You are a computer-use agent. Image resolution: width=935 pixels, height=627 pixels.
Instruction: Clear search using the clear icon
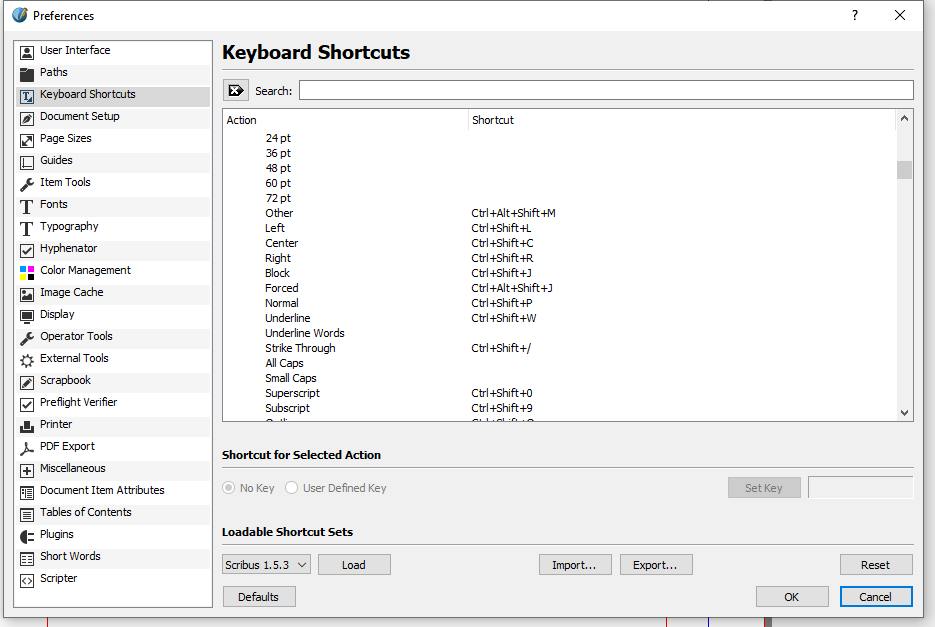(x=236, y=91)
